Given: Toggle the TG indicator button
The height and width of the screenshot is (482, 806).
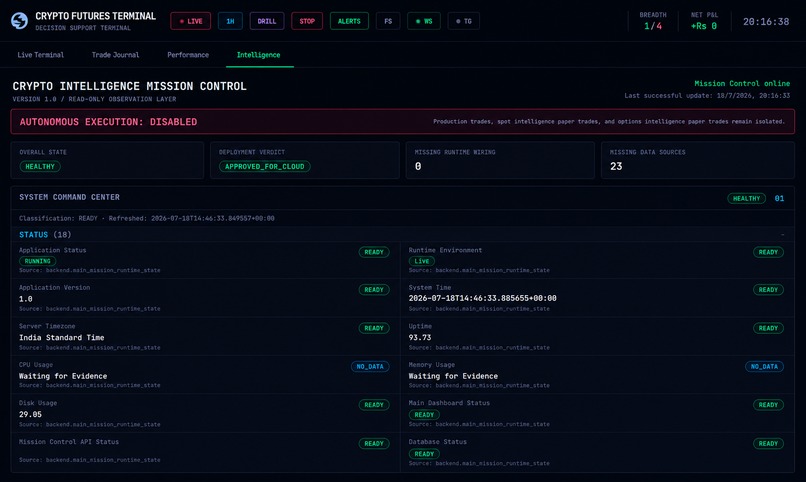Looking at the screenshot, I should 464,21.
